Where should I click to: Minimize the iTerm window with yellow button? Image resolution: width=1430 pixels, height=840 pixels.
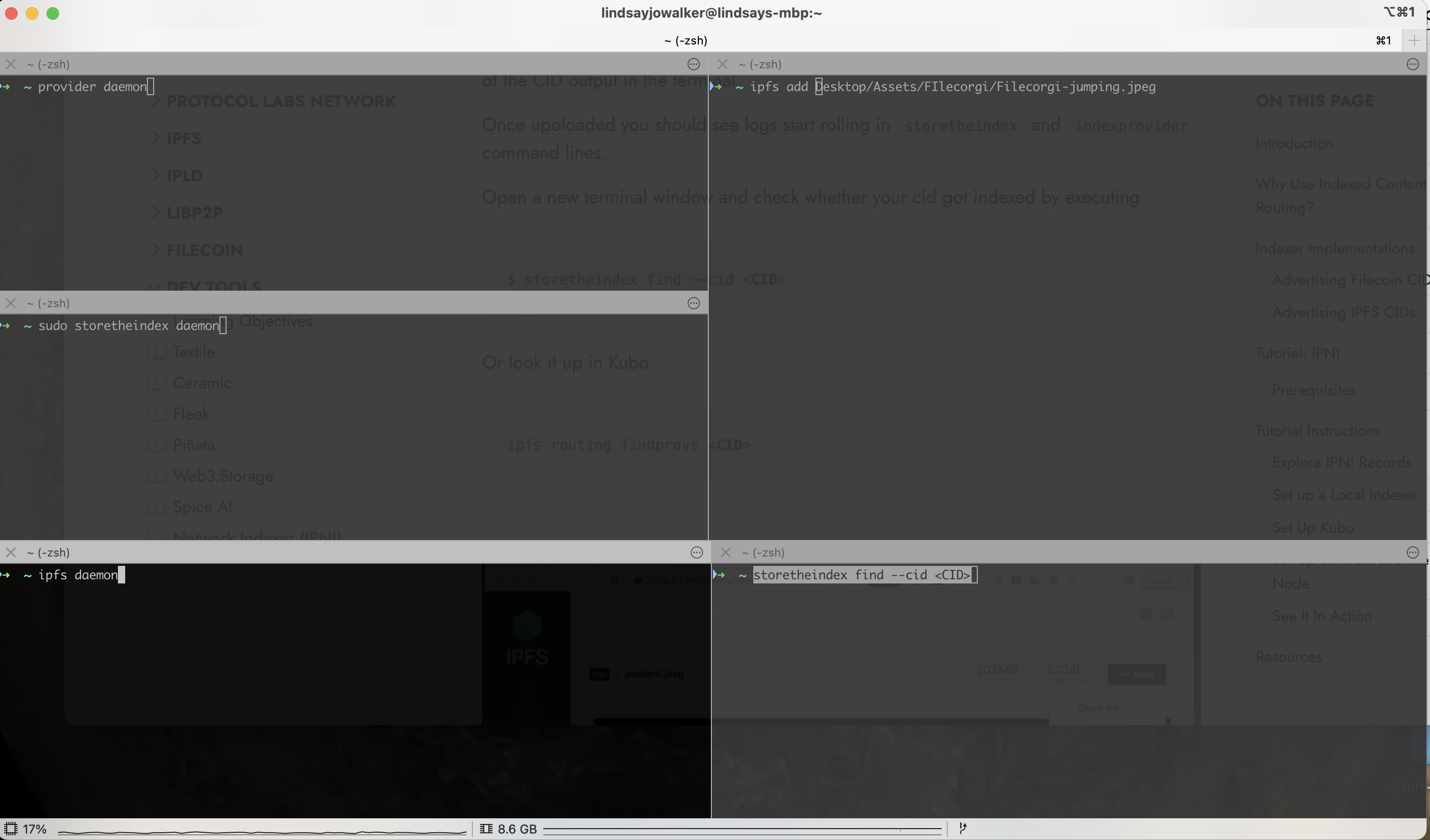(32, 13)
